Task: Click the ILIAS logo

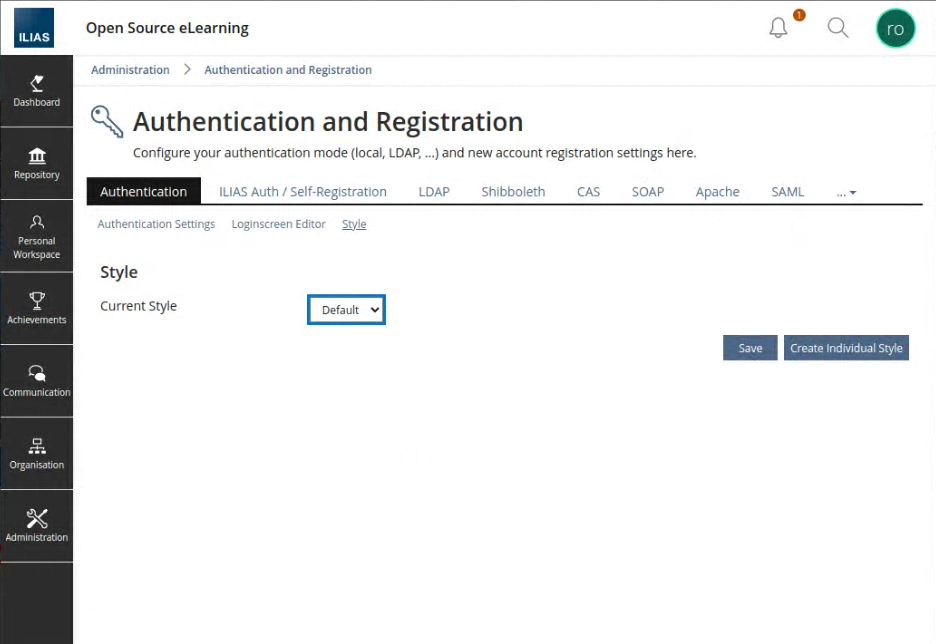Action: [x=35, y=29]
